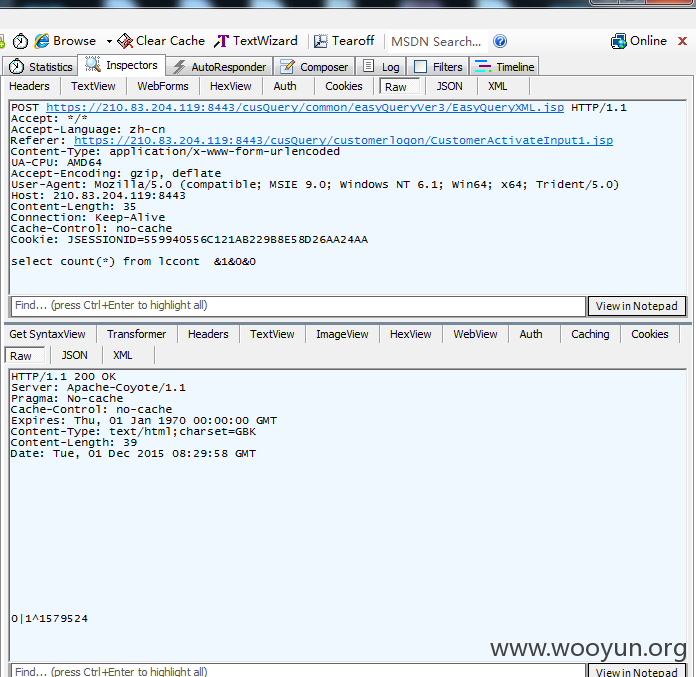The width and height of the screenshot is (696, 677).
Task: Select the response Raw tab
Action: point(24,356)
